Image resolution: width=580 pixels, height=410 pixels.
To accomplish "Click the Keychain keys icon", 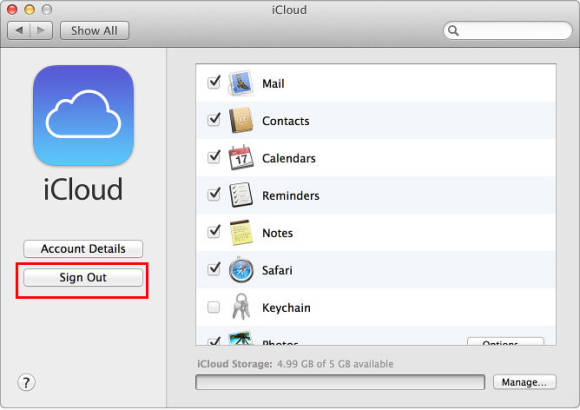I will point(241,307).
